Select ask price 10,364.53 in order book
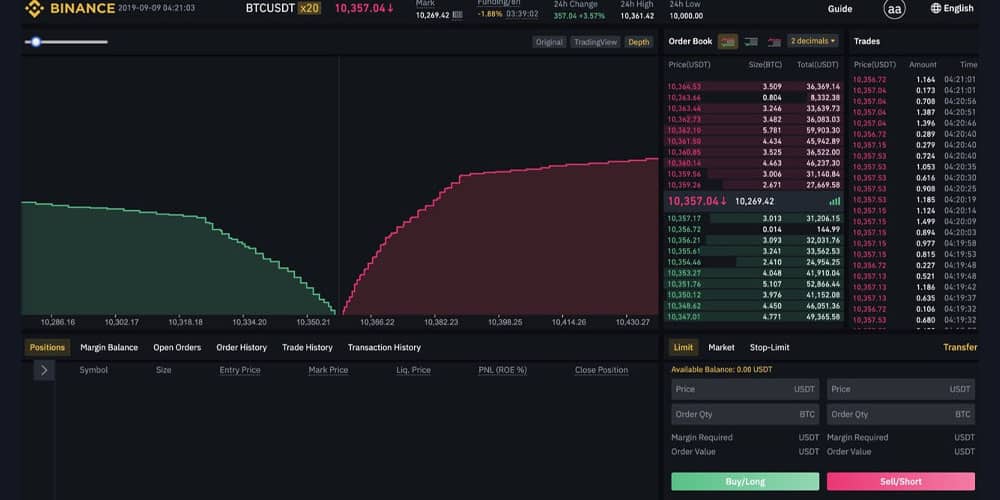 (x=684, y=87)
